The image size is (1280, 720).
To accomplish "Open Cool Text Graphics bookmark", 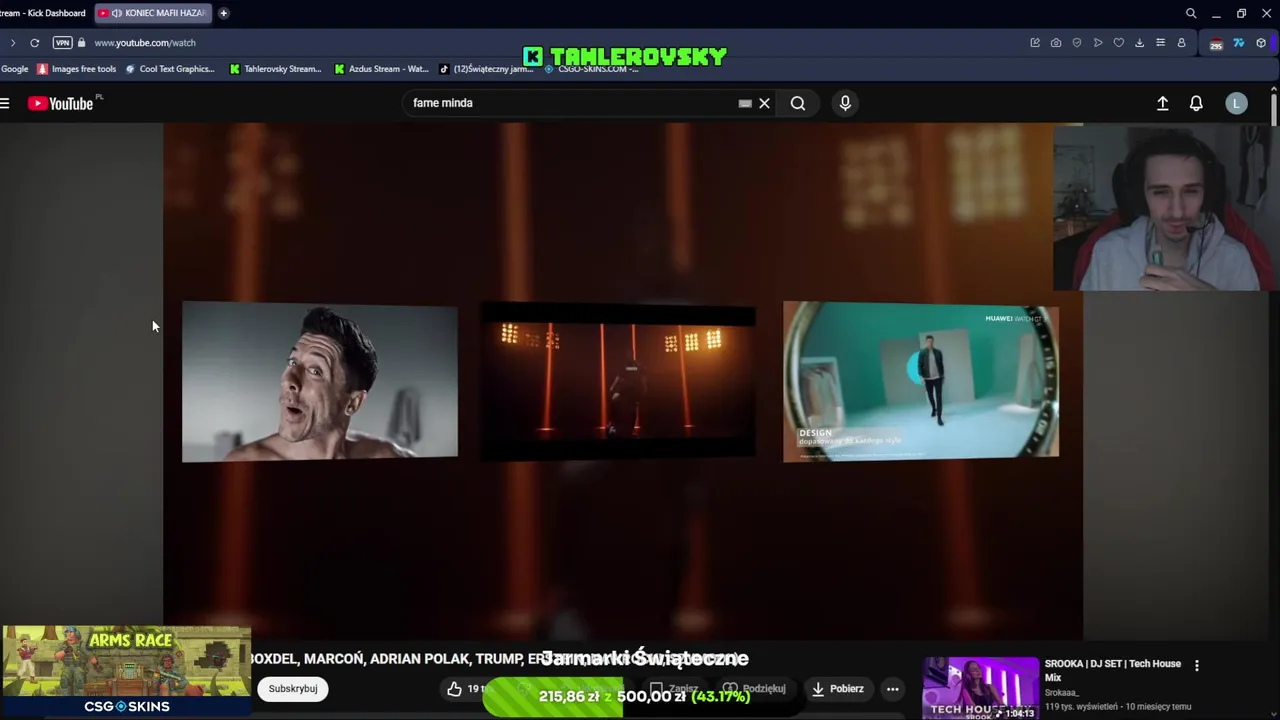I will click(170, 69).
